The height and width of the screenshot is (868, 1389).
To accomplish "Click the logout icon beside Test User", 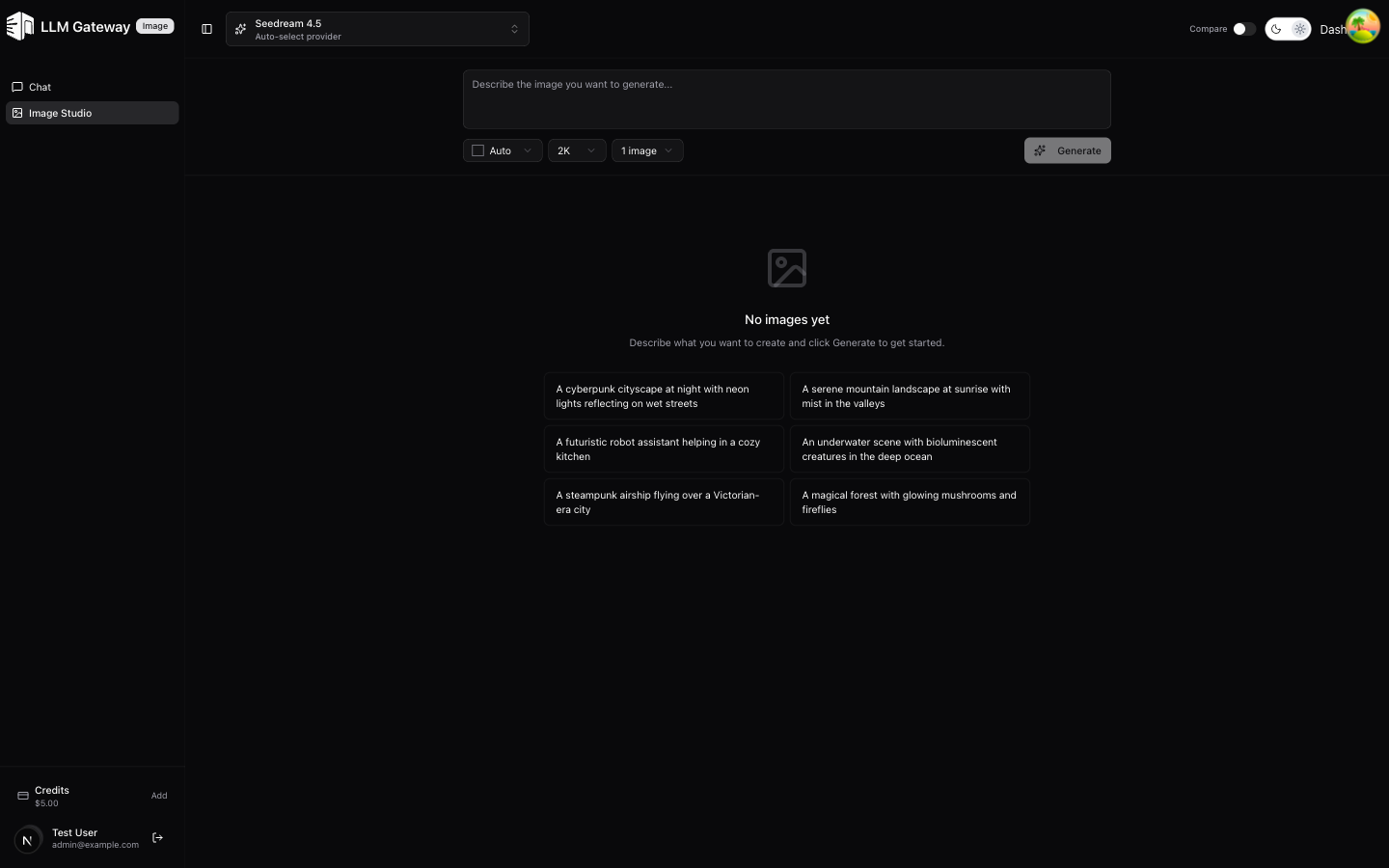I will [158, 838].
